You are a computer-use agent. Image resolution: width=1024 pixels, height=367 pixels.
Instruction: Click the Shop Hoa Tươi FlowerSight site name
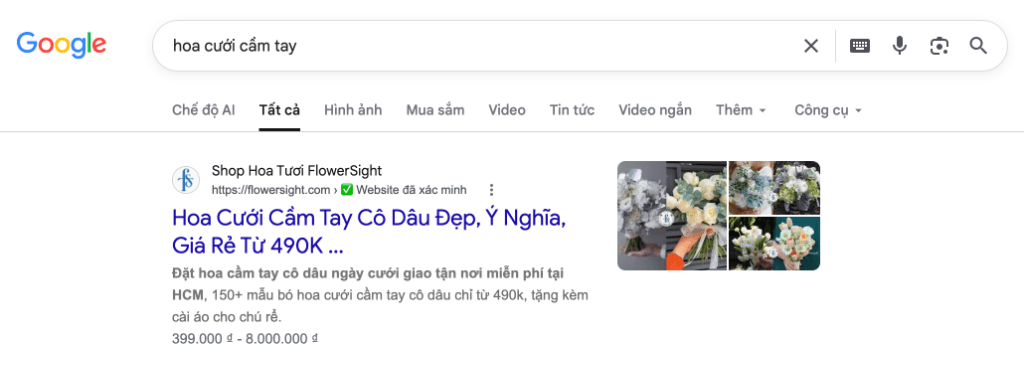coord(296,170)
